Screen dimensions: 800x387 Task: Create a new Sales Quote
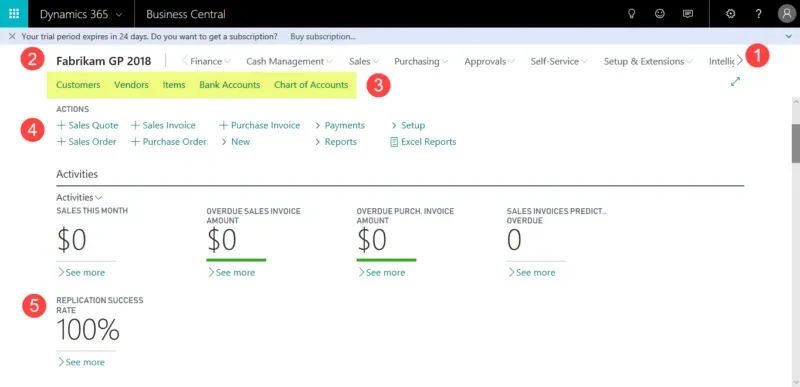point(87,125)
